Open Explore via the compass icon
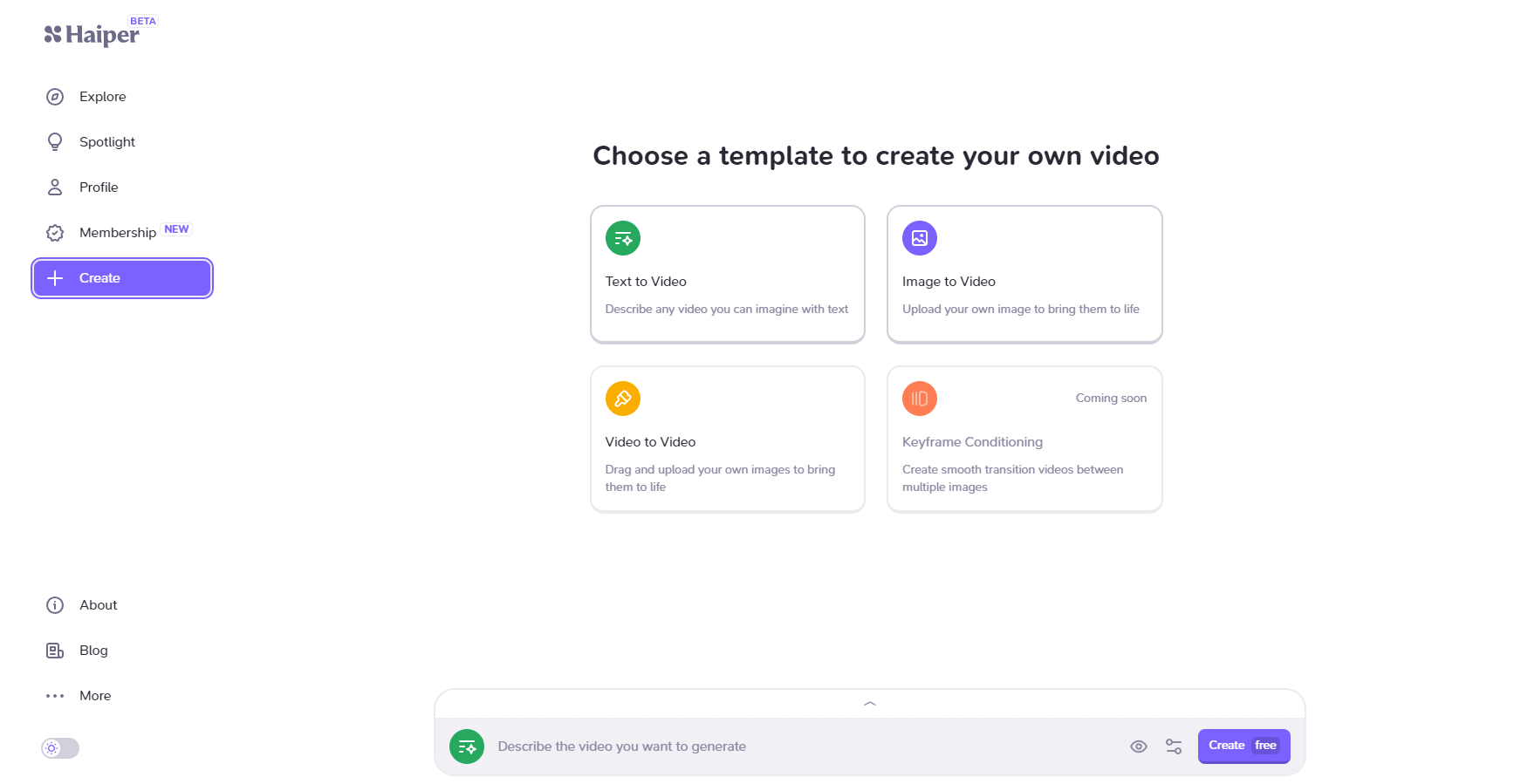 [55, 97]
